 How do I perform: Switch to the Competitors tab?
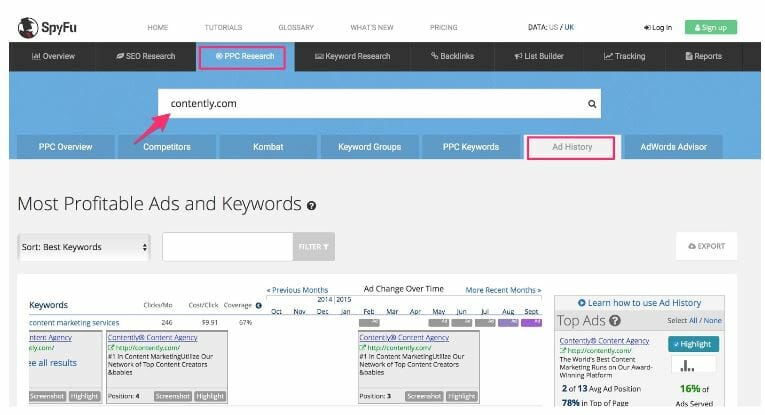click(167, 147)
